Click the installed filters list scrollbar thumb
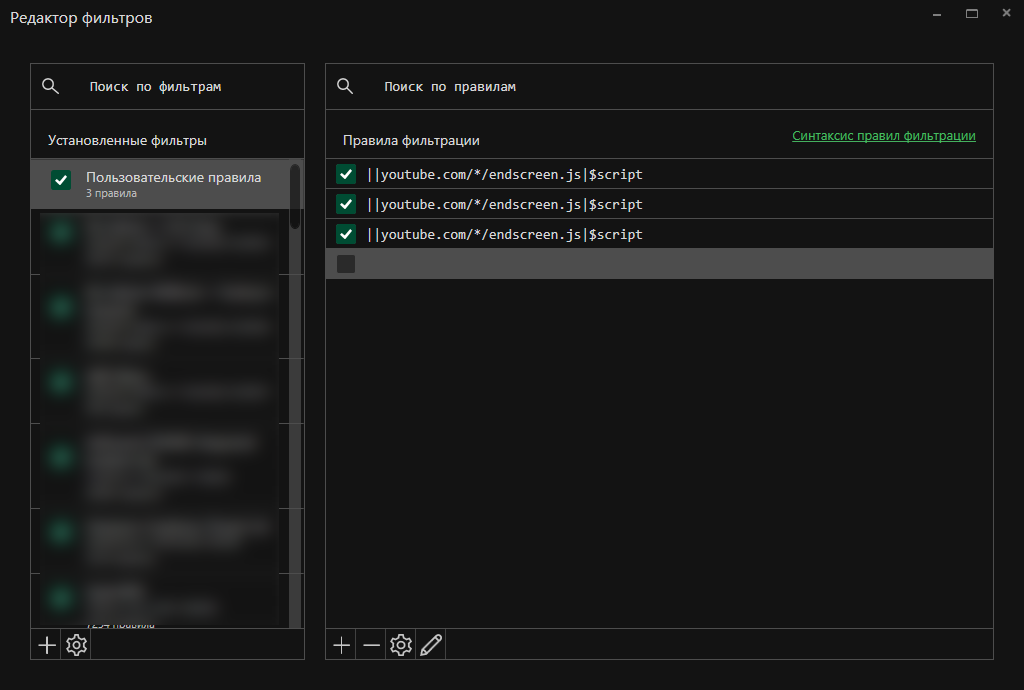 click(295, 196)
